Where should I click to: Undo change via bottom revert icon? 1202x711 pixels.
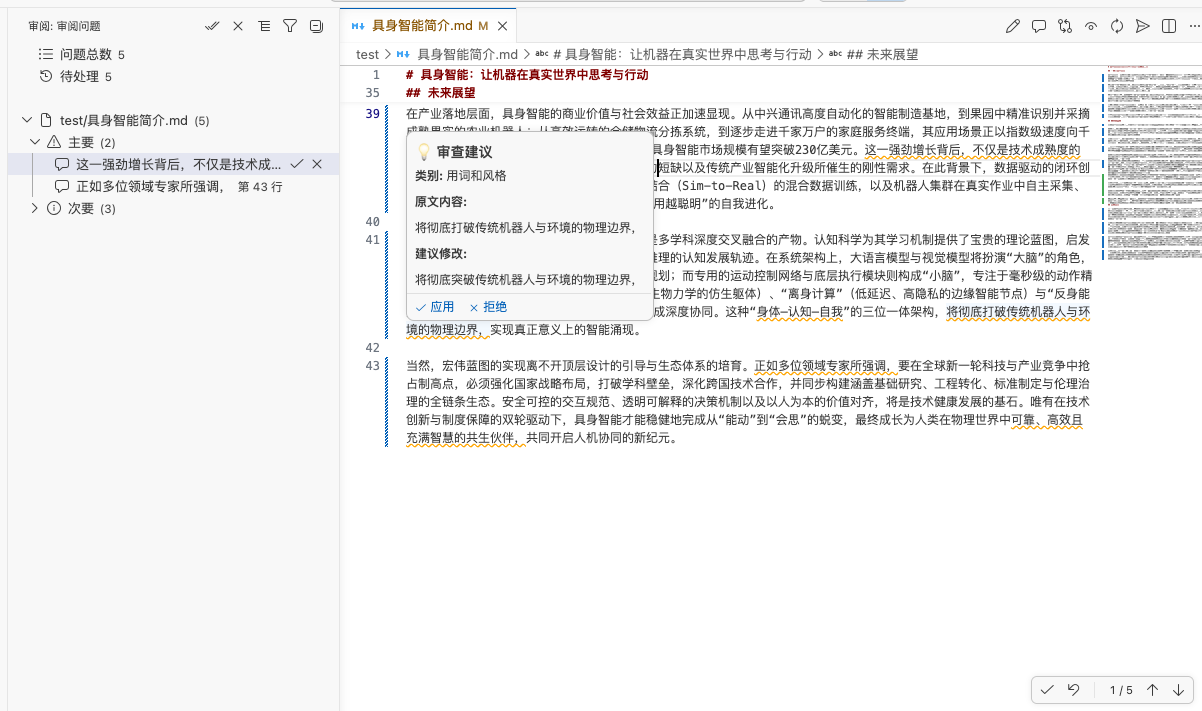click(1073, 690)
